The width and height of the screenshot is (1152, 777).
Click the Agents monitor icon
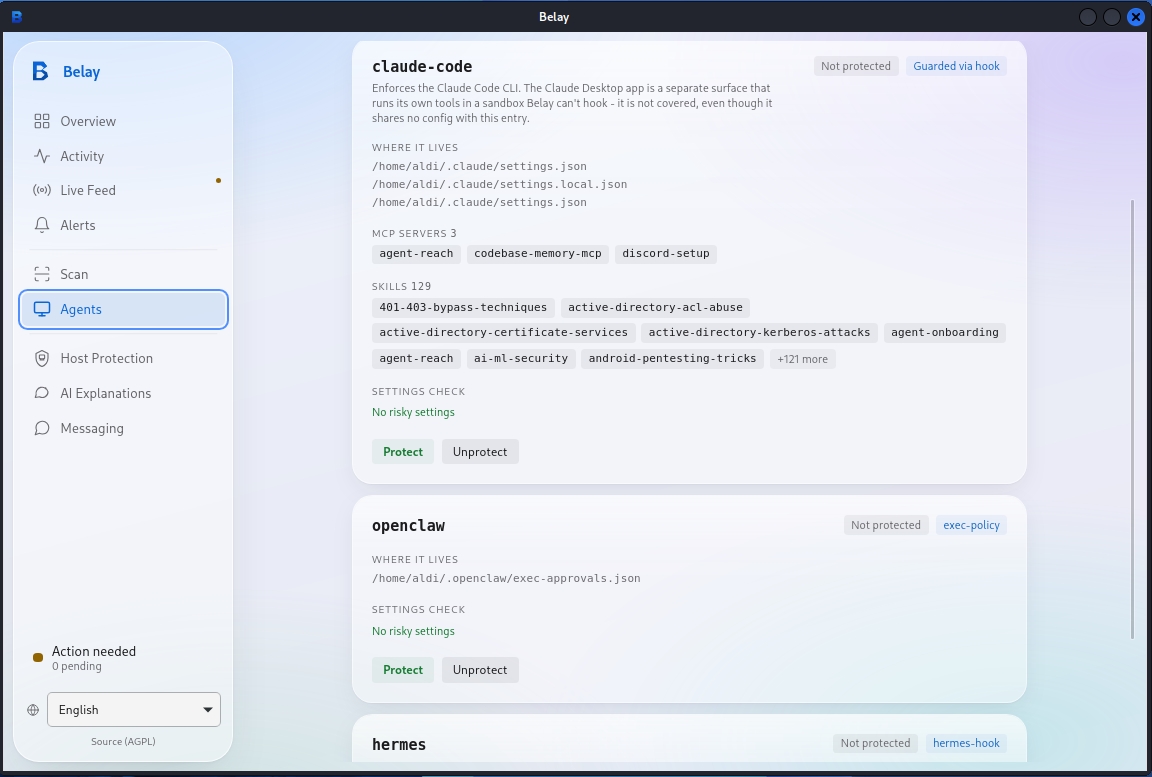pos(42,309)
